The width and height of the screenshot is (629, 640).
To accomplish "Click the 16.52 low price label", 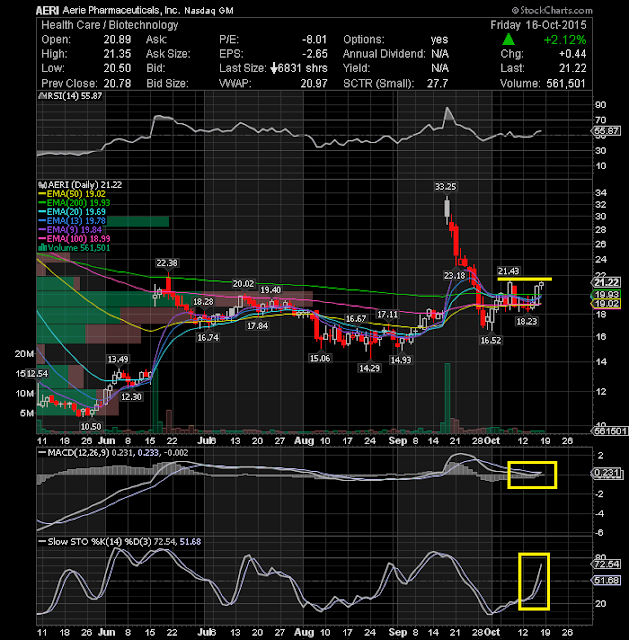I will tap(491, 341).
